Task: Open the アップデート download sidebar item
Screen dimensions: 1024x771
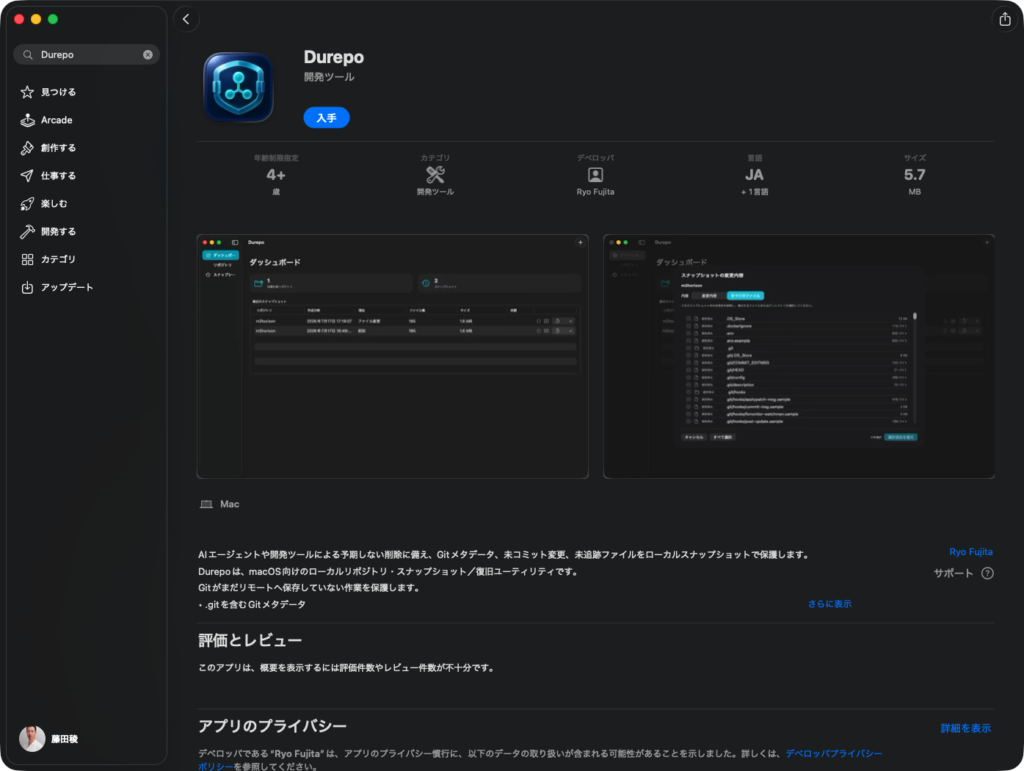Action: click(x=86, y=287)
